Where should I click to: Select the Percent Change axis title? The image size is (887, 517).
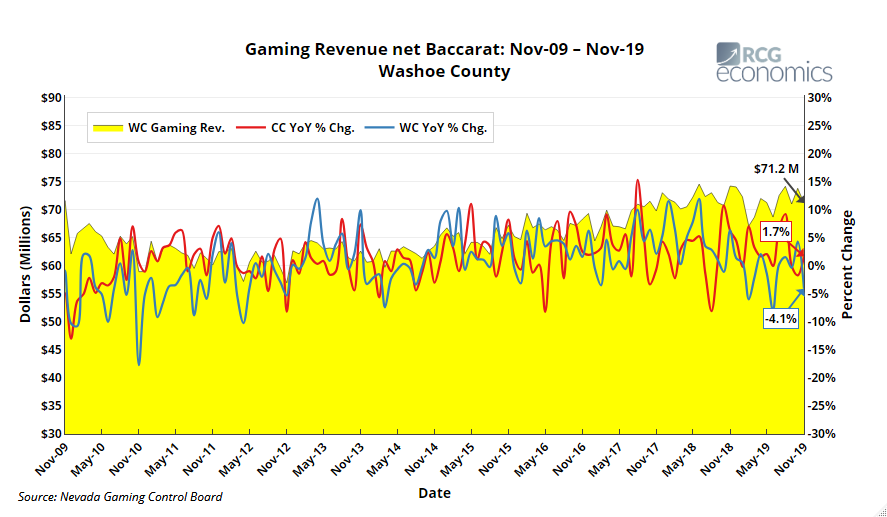click(x=848, y=266)
